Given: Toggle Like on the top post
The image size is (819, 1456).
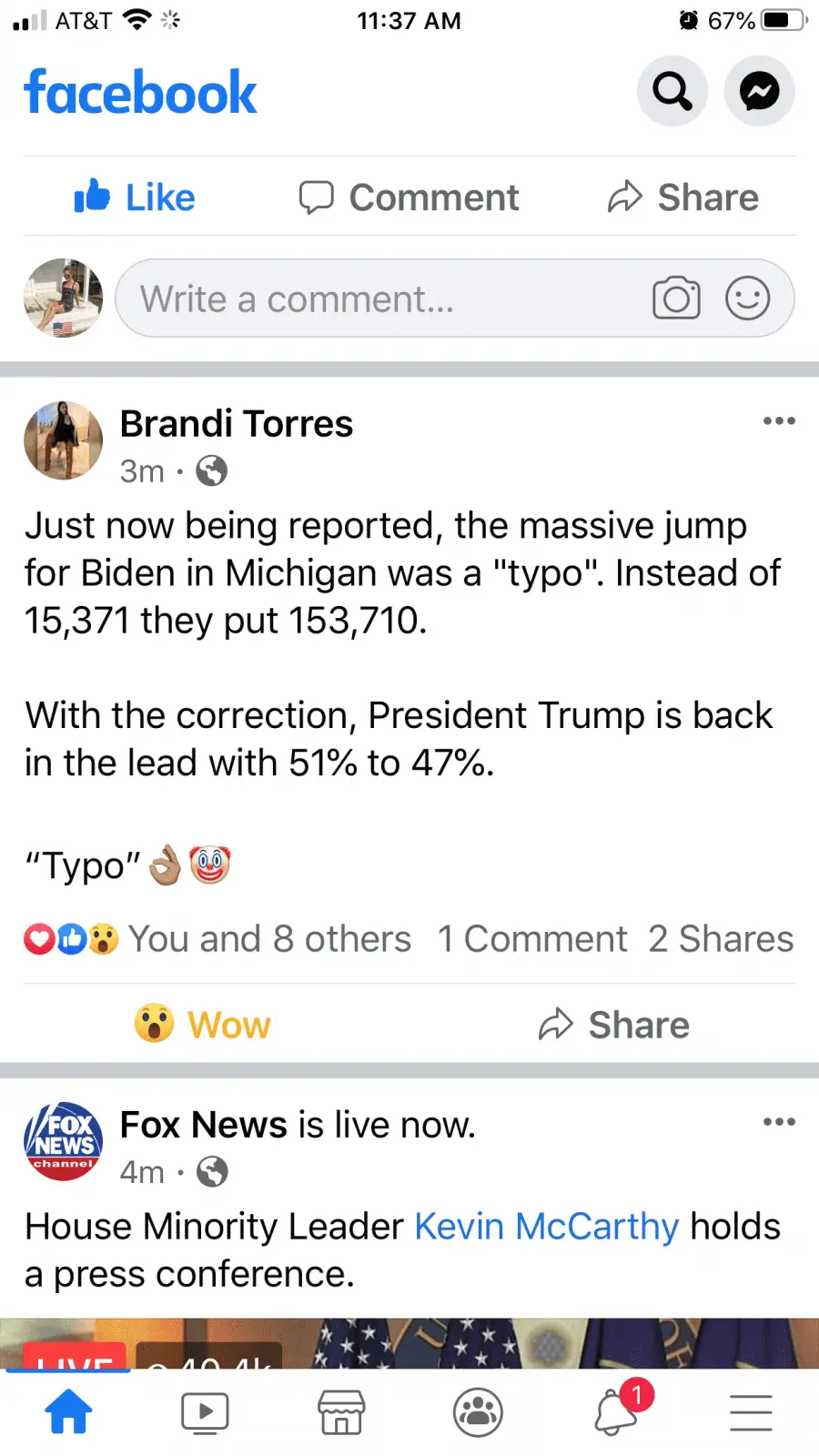Looking at the screenshot, I should pyautogui.click(x=135, y=197).
